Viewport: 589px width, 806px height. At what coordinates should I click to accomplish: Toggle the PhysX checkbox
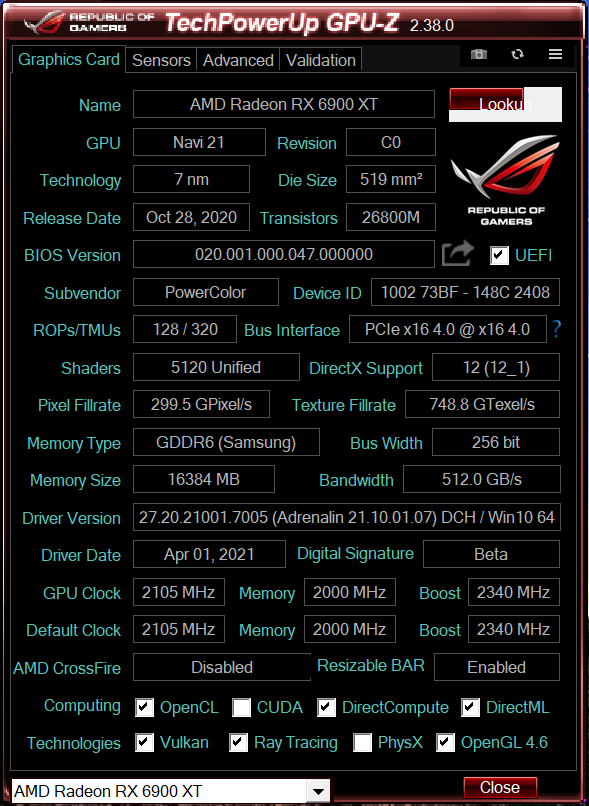[362, 742]
